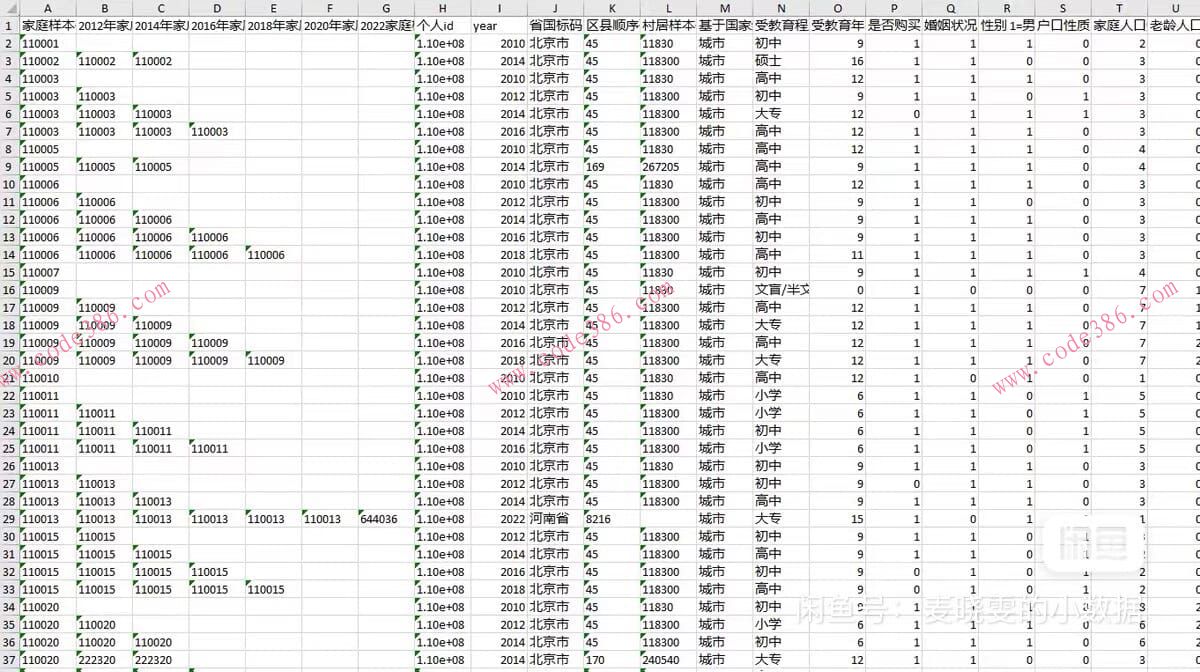Click the '家庭人口' header cell
The height and width of the screenshot is (672, 1200).
pos(1119,25)
